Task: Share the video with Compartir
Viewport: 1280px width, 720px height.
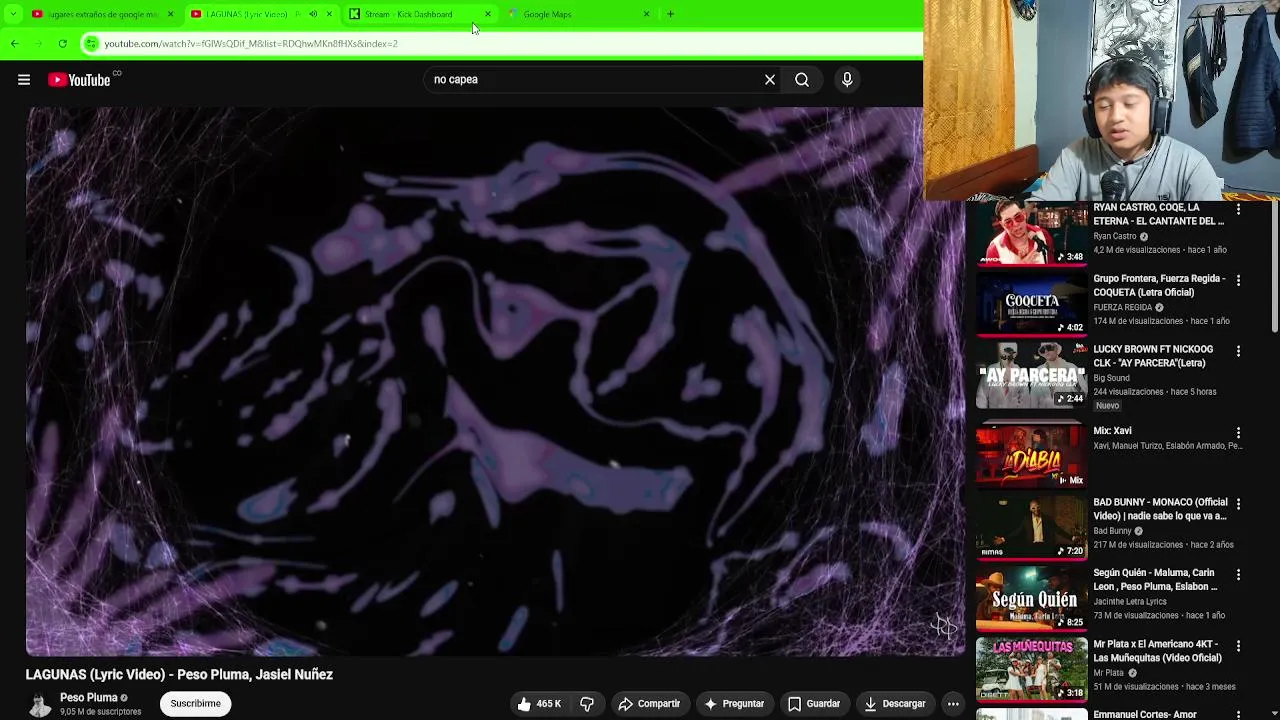Action: 648,704
